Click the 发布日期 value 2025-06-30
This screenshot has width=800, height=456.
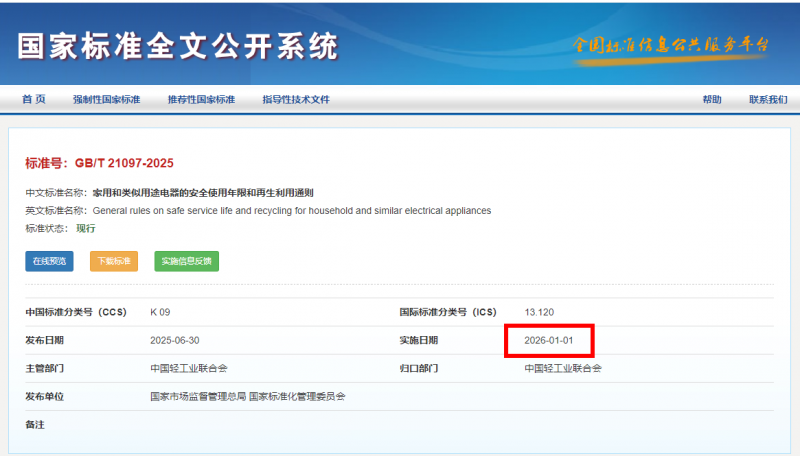pyautogui.click(x=176, y=340)
